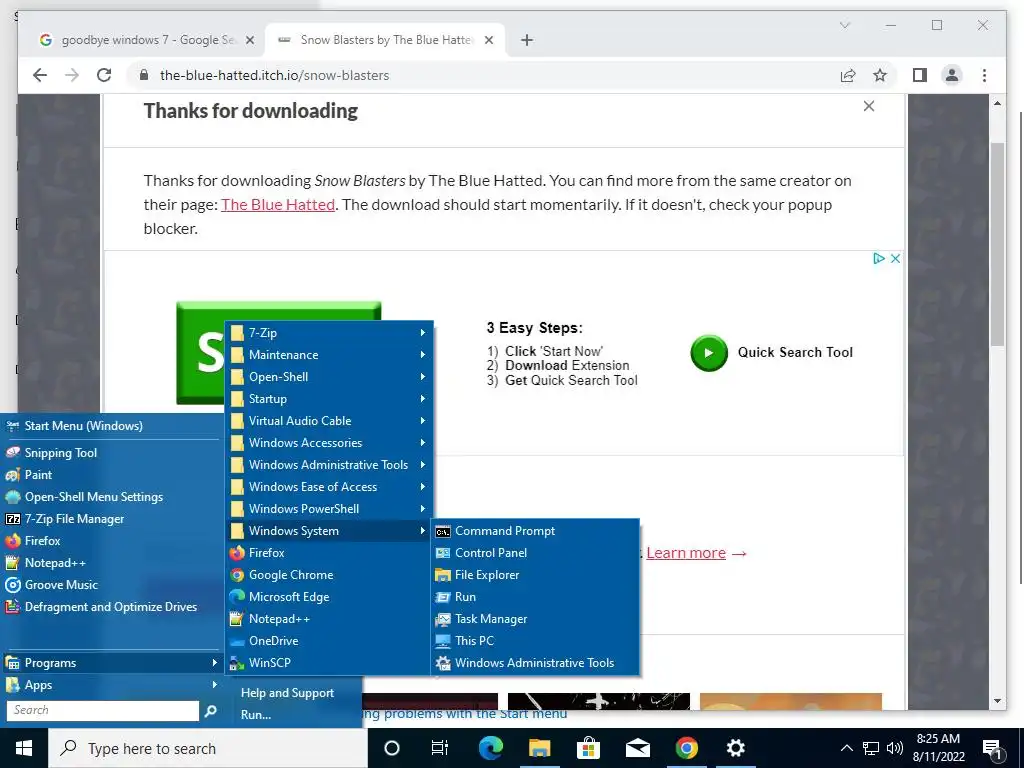Open Mail from the taskbar
Image resolution: width=1024 pixels, height=768 pixels.
click(637, 748)
